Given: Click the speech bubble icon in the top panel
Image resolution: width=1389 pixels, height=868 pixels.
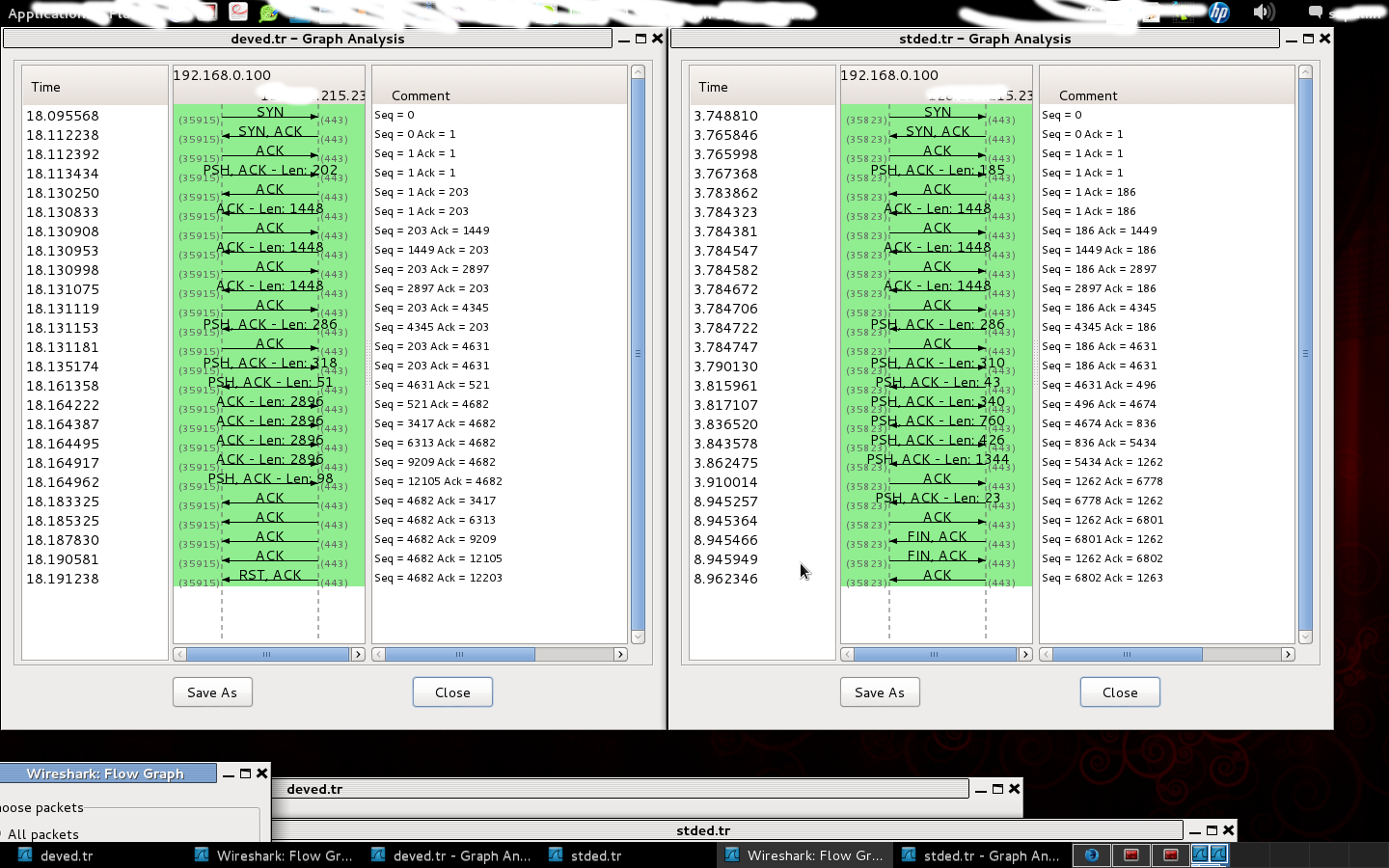Looking at the screenshot, I should point(1315,13).
